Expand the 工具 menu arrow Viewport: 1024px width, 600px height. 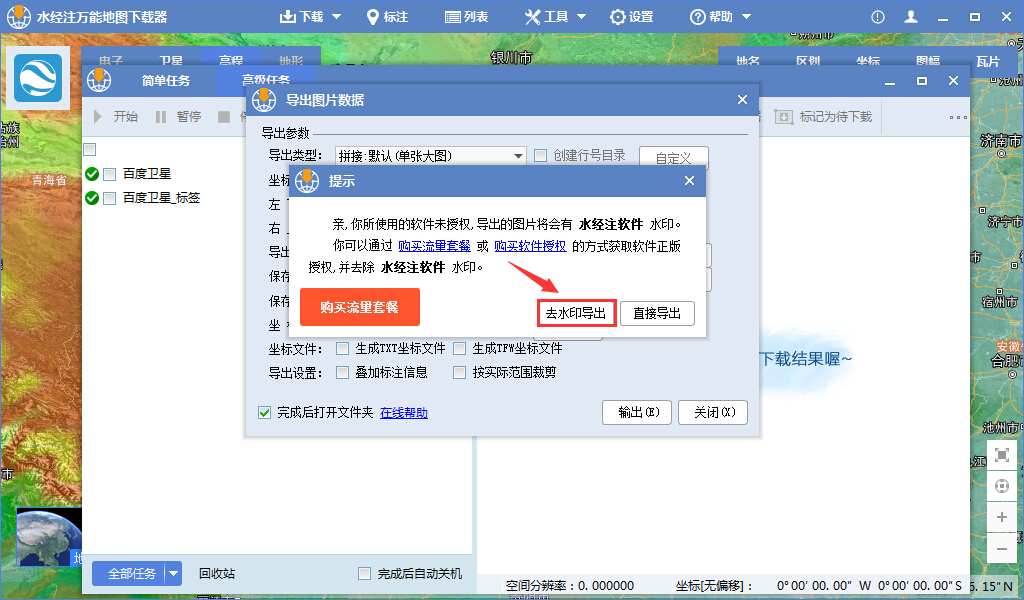click(x=581, y=17)
